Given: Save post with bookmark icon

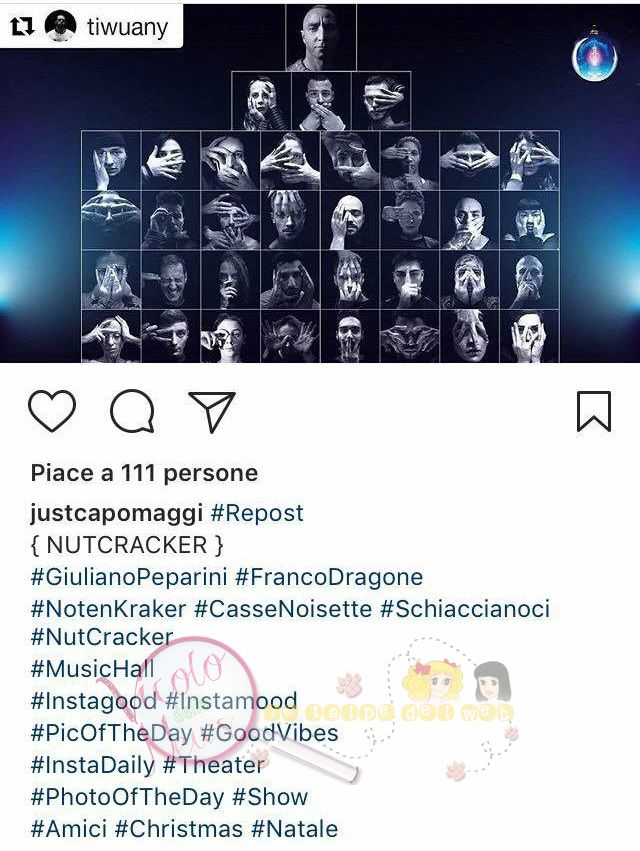Looking at the screenshot, I should 594,411.
